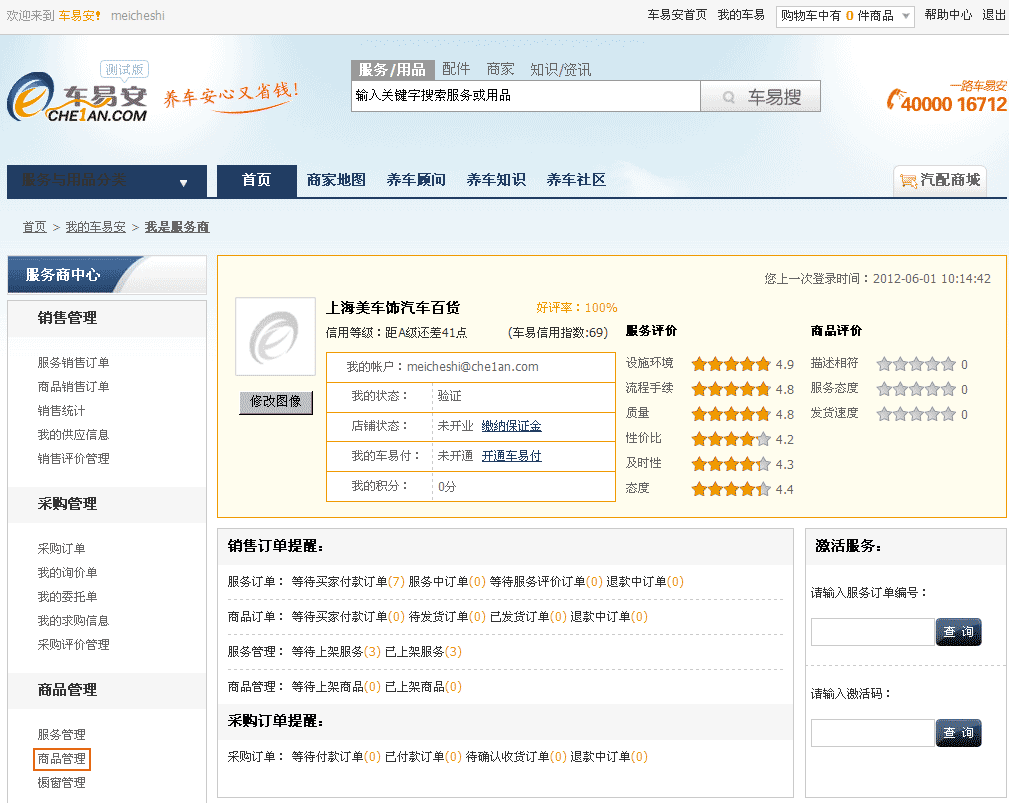The image size is (1009, 803).
Task: Select the 知识/资讯 search tab
Action: click(x=560, y=69)
